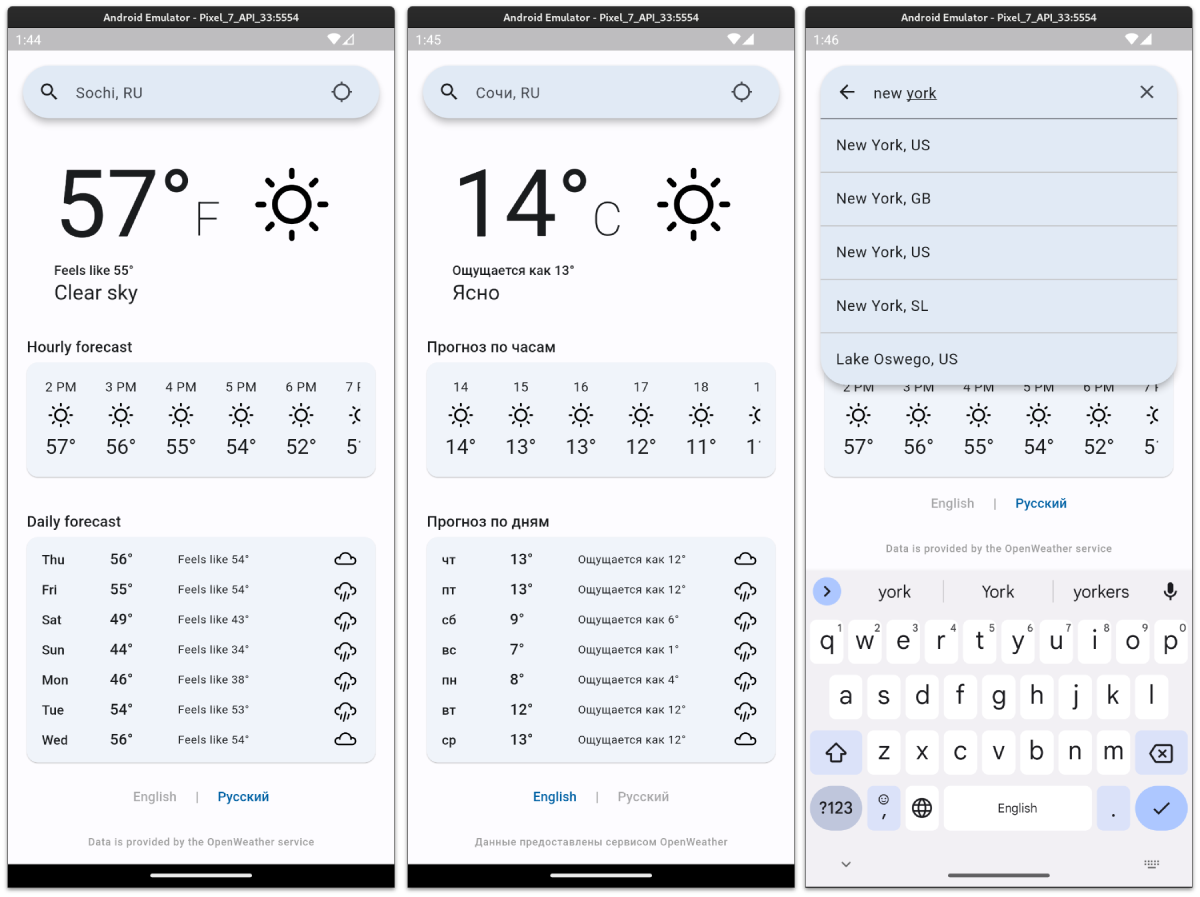1200x897 pixels.
Task: Pick lowercase "york" keyboard suggestion
Action: point(894,592)
